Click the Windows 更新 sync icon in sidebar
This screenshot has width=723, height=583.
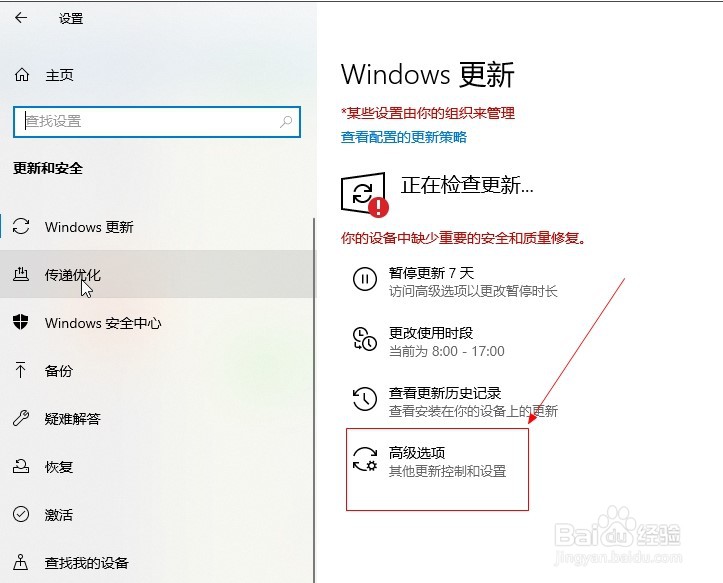[21, 226]
